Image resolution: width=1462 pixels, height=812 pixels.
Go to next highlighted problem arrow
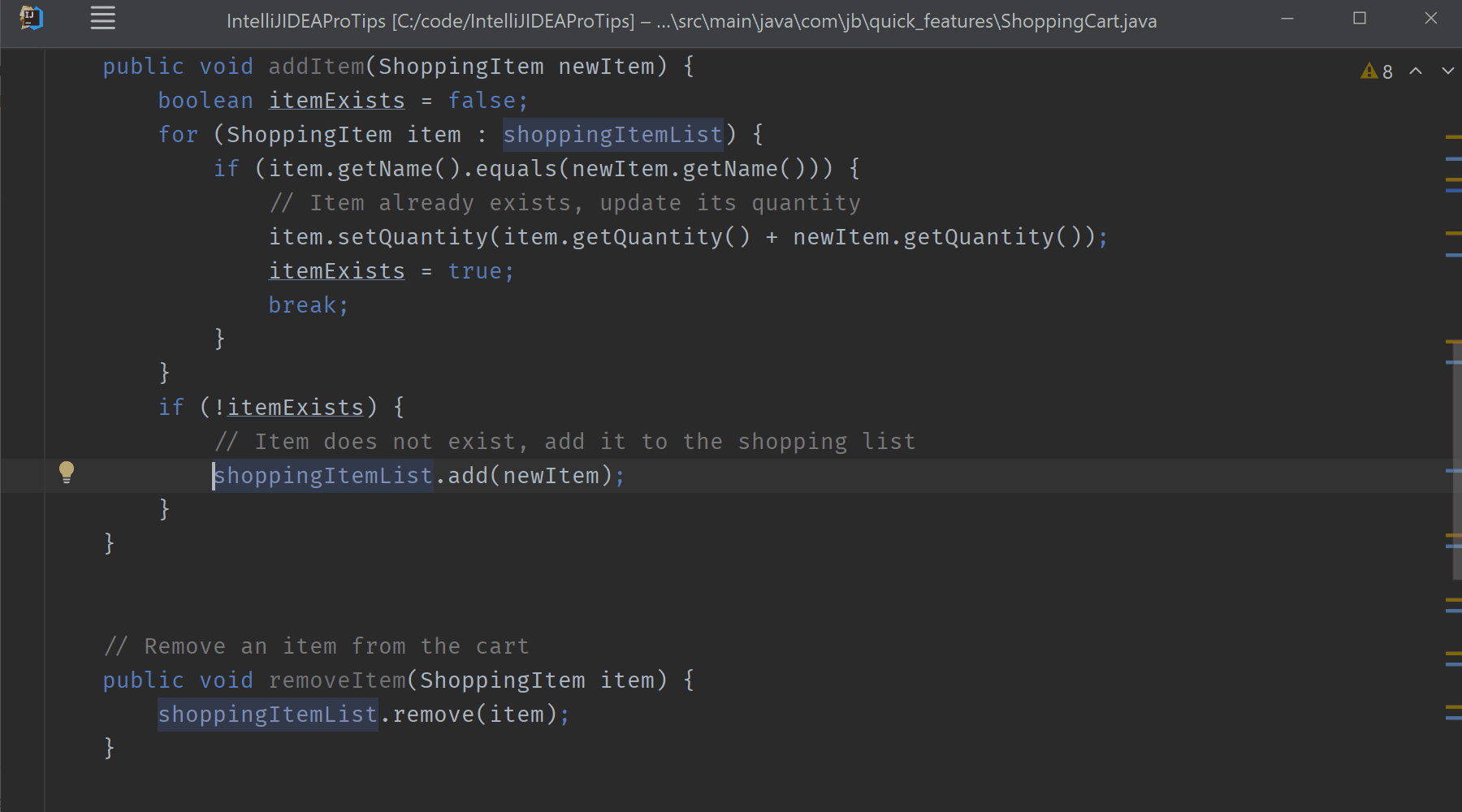(1447, 71)
